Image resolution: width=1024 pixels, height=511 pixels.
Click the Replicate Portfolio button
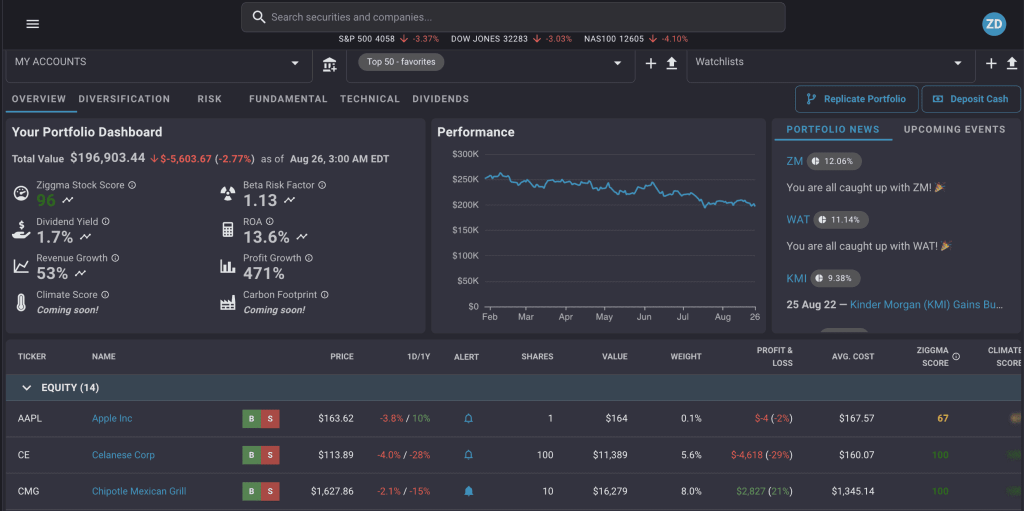click(857, 99)
